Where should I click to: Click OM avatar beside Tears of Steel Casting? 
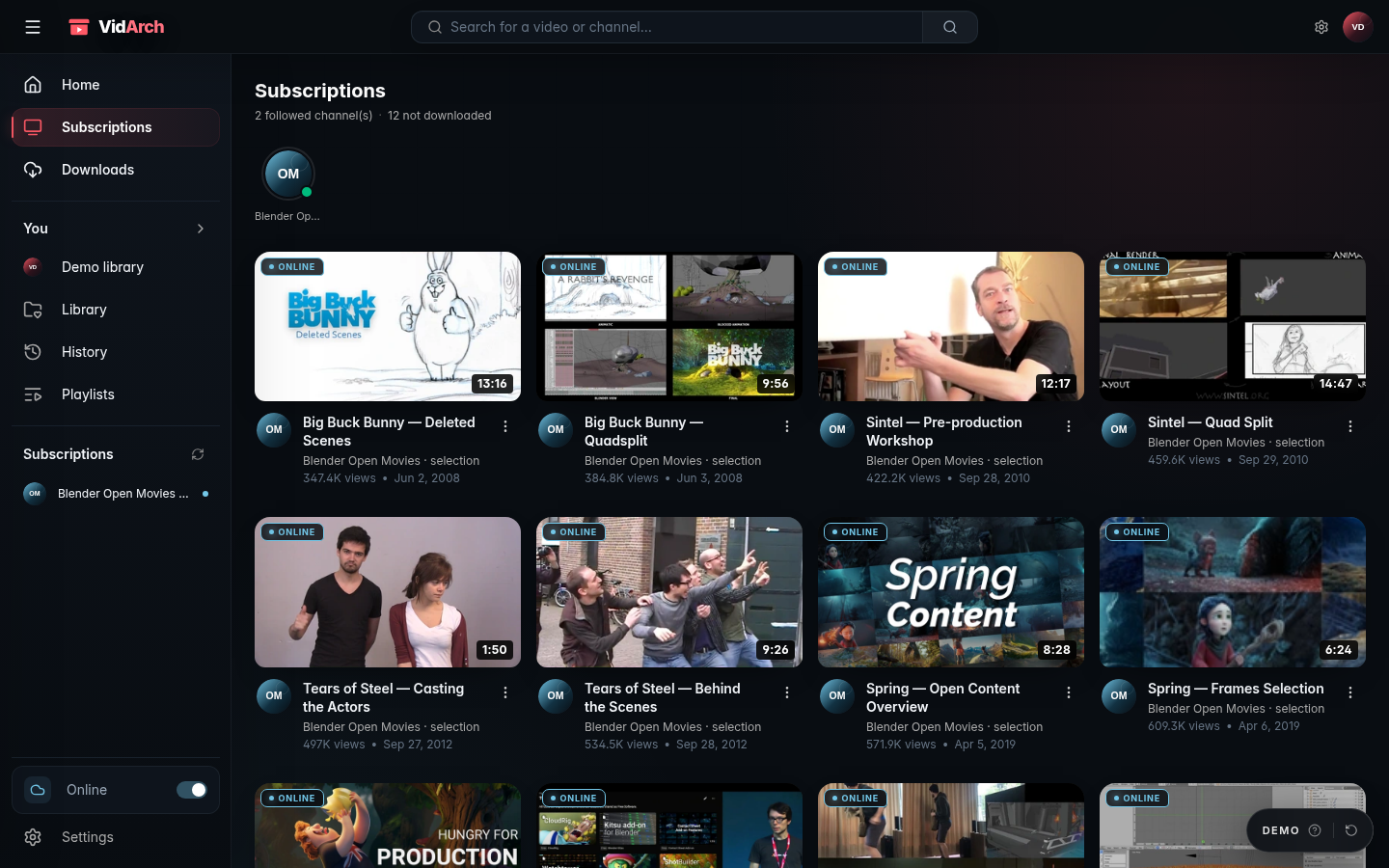click(274, 696)
